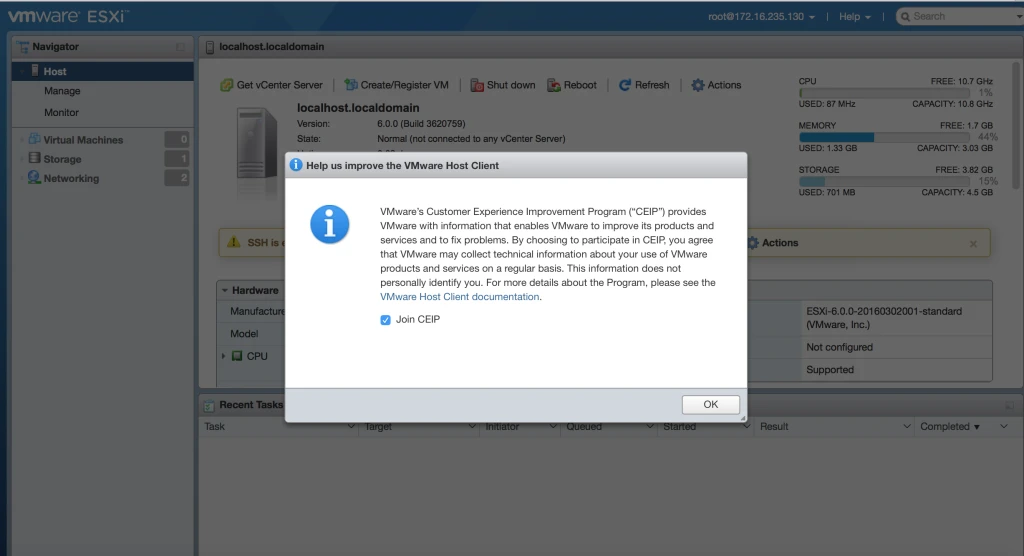Image resolution: width=1024 pixels, height=556 pixels.
Task: Collapse the Navigator panel using its minimize icon
Action: [x=180, y=47]
